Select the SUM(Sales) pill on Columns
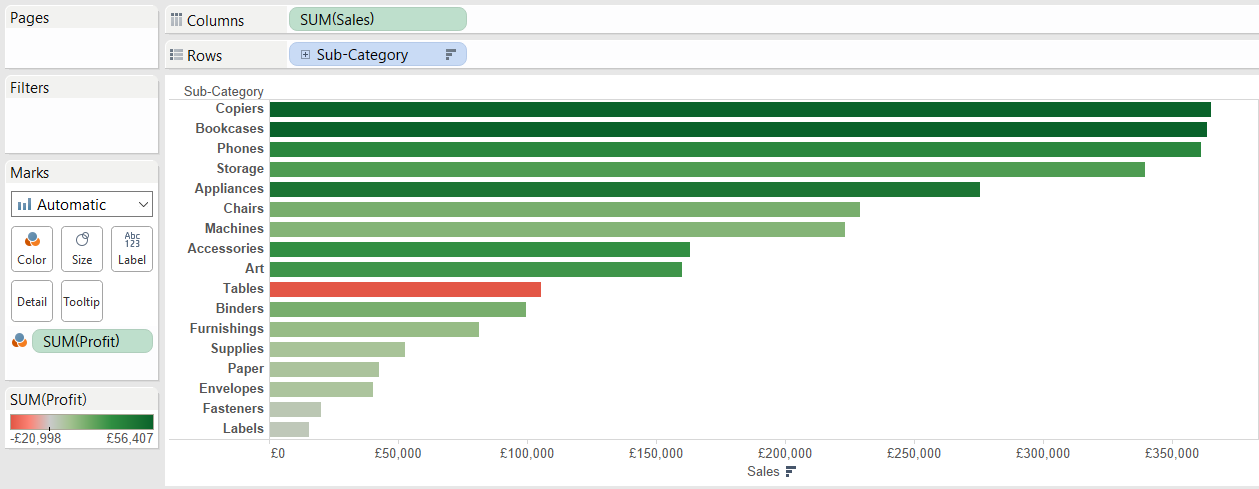The height and width of the screenshot is (489, 1259). 377,19
